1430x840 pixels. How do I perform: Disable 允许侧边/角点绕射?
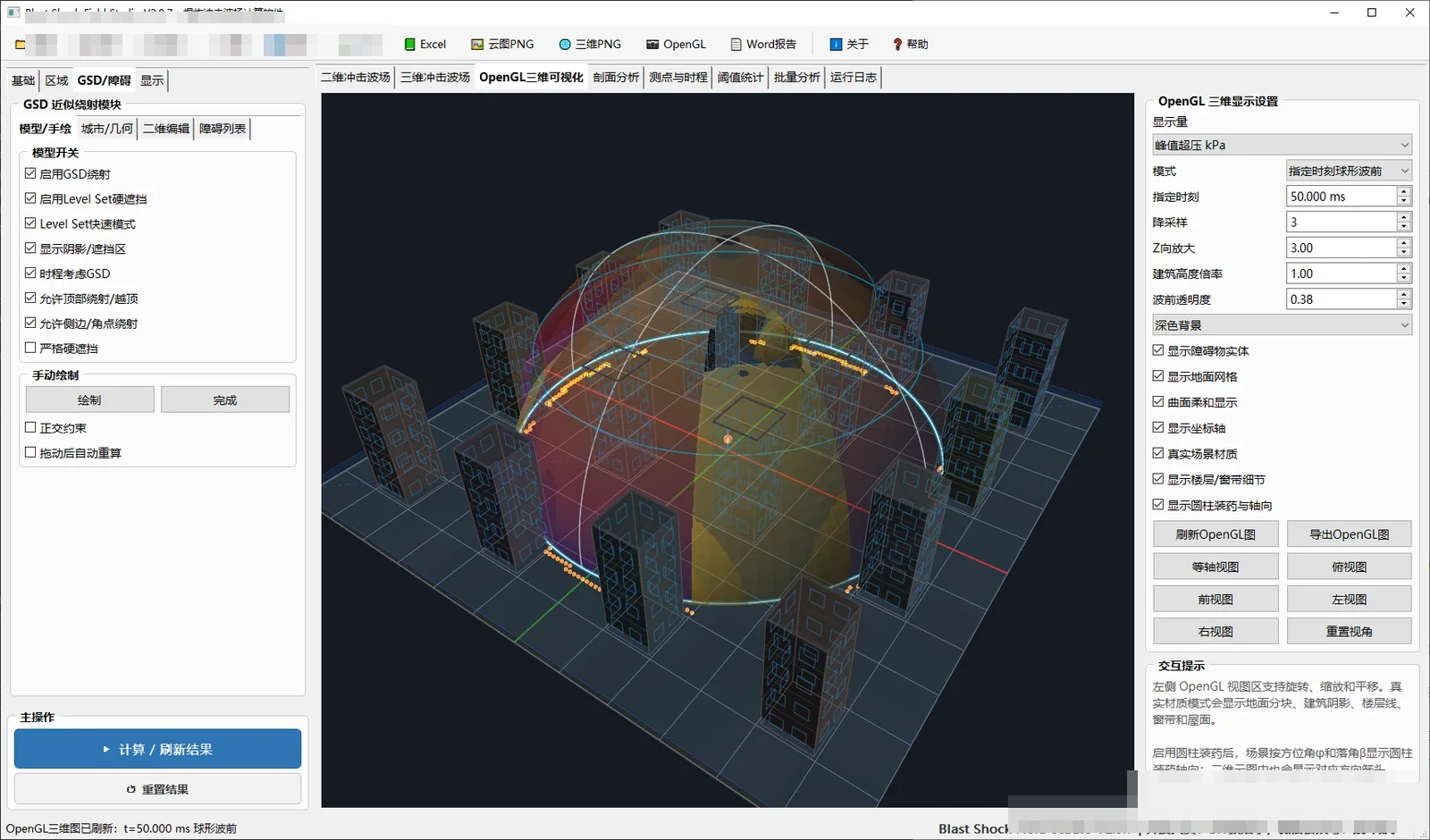point(30,323)
